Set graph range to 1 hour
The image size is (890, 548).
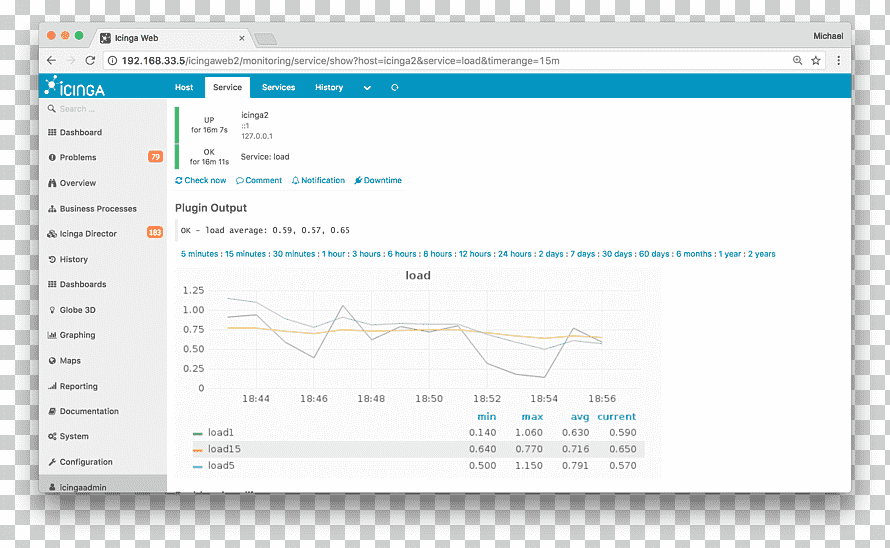pyautogui.click(x=334, y=254)
